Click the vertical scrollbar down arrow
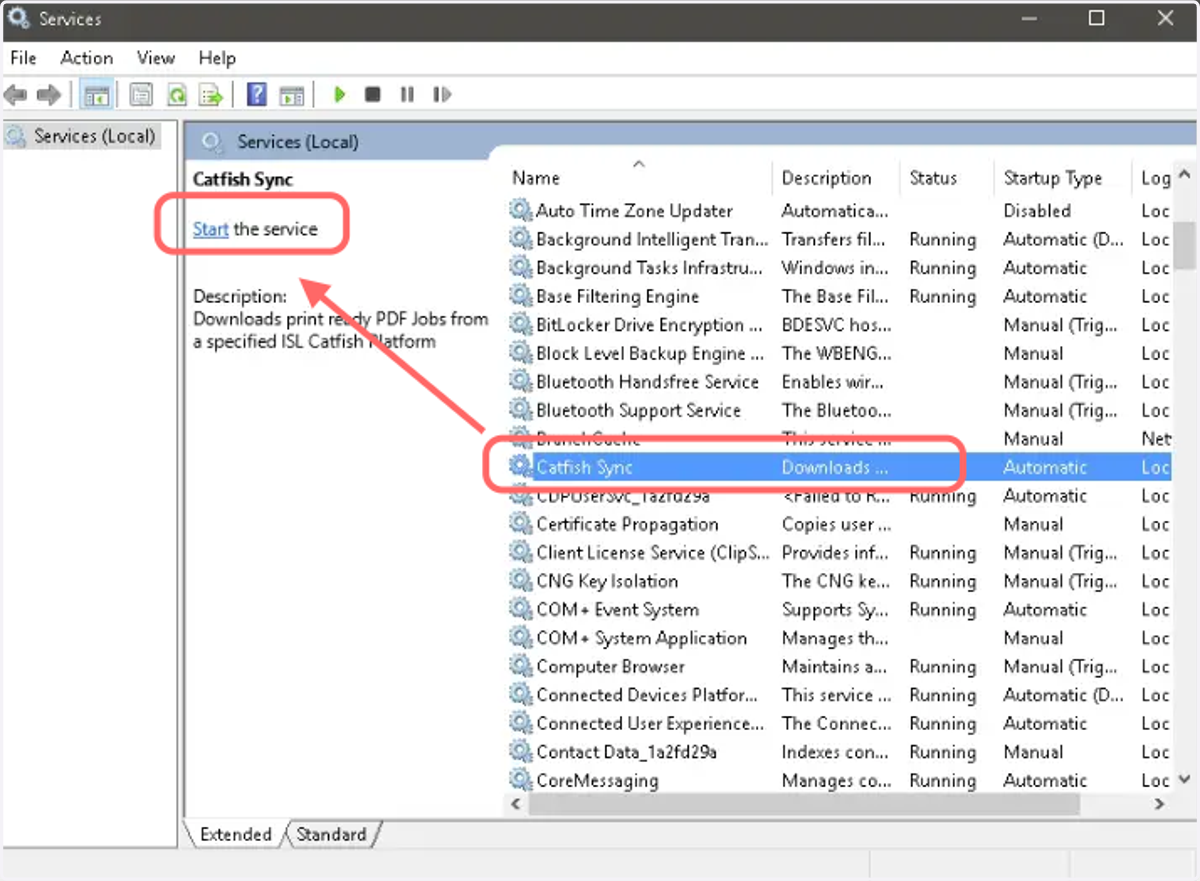The height and width of the screenshot is (881, 1200). coord(1184,780)
